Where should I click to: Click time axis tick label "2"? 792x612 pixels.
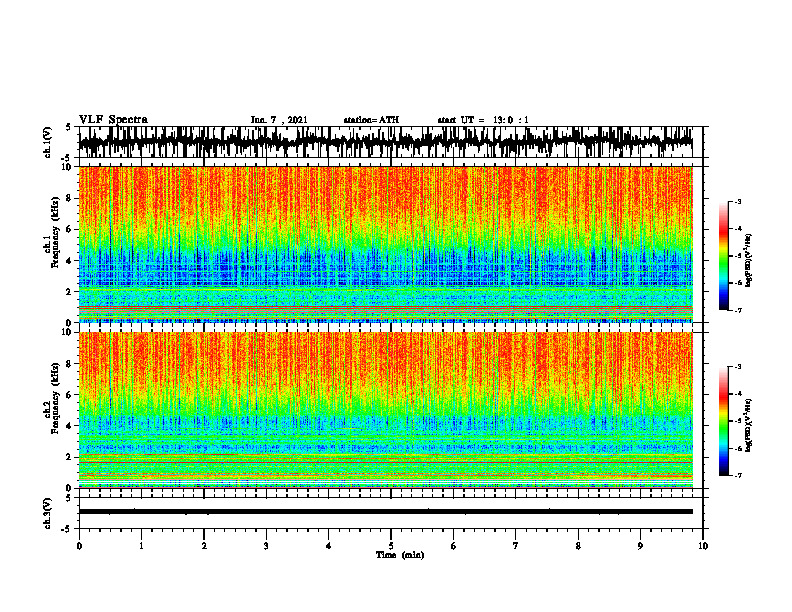(204, 546)
